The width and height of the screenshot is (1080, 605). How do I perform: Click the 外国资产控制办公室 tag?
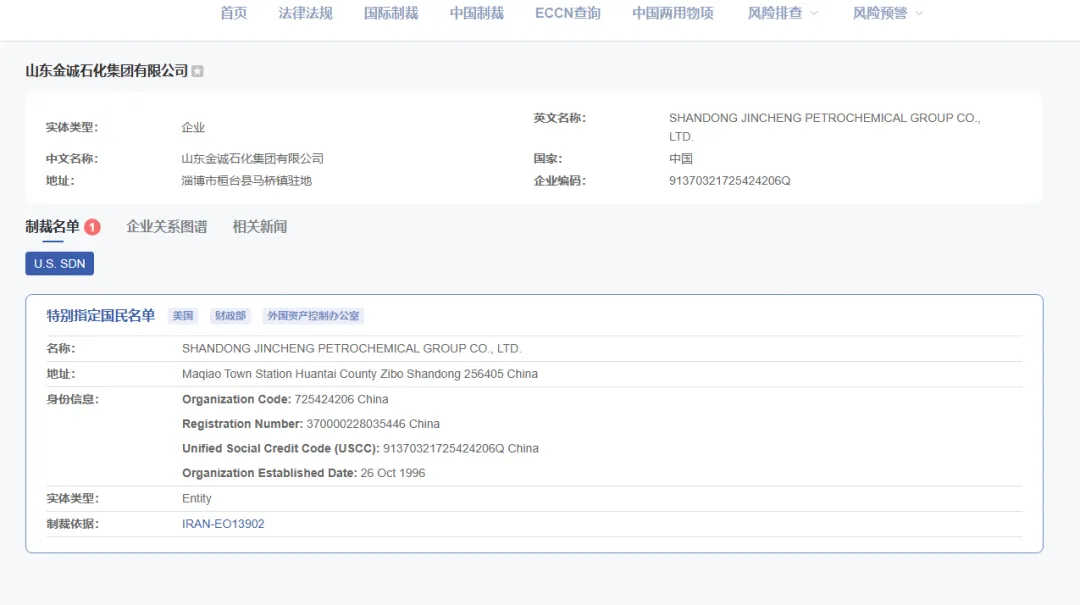(313, 316)
